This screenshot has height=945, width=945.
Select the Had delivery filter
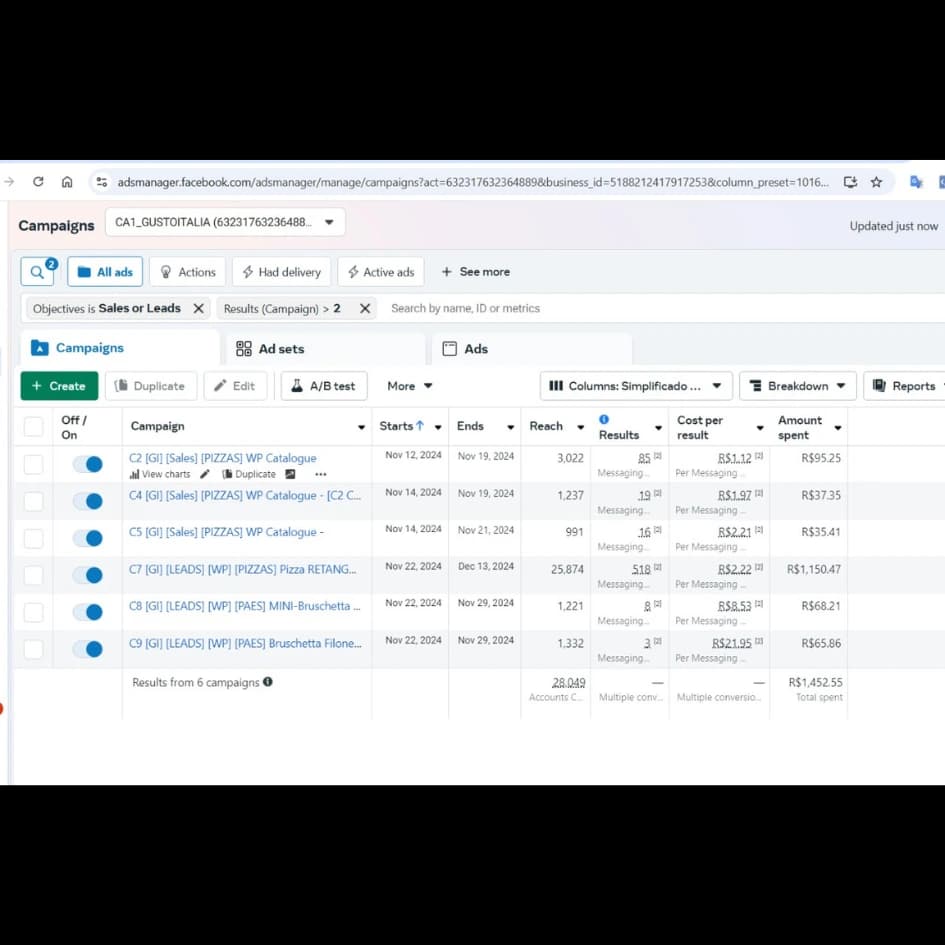281,272
